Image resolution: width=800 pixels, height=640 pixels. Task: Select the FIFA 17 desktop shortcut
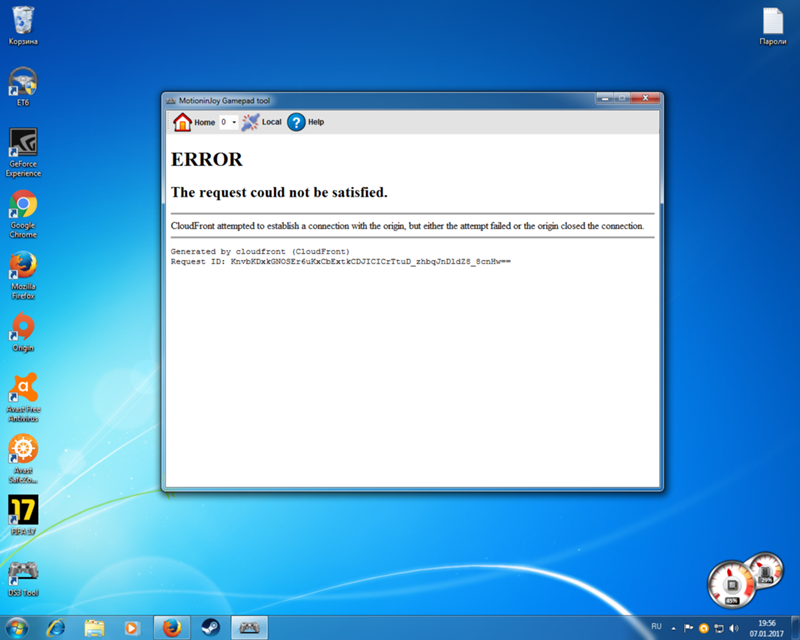pos(23,515)
